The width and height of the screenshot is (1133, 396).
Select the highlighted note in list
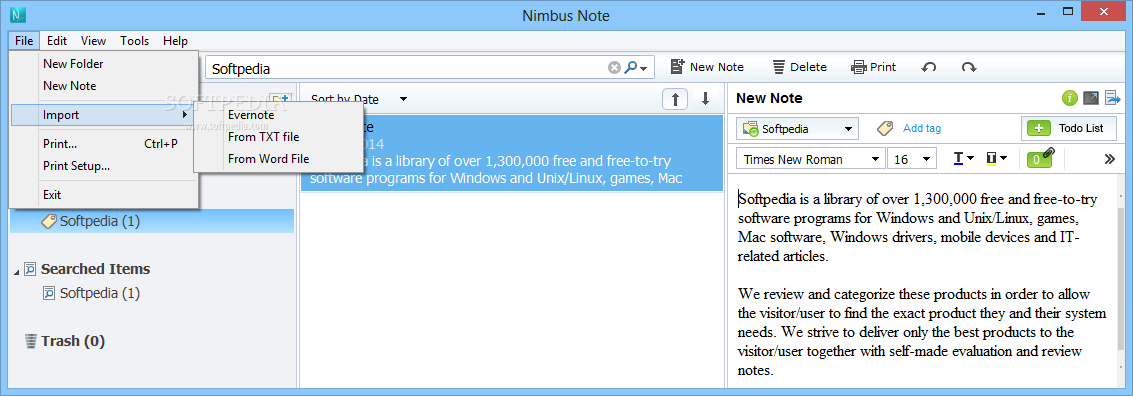pos(512,152)
